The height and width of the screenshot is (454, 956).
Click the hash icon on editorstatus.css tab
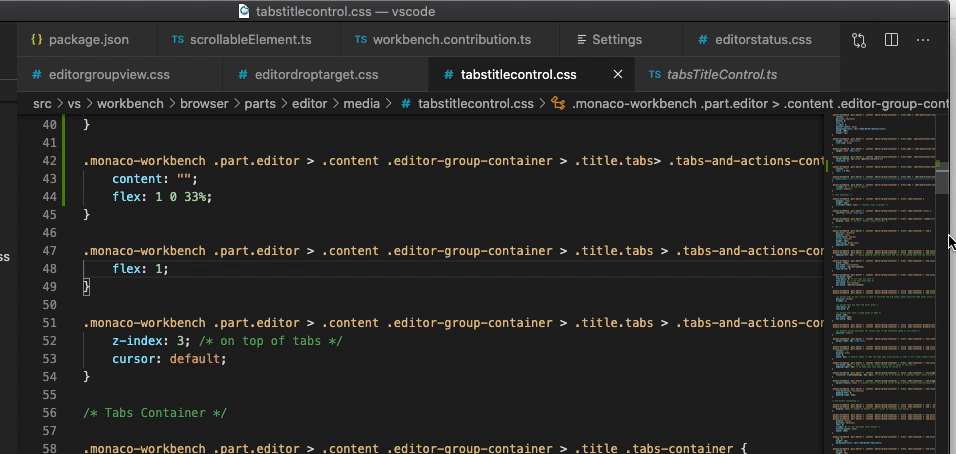click(x=702, y=40)
